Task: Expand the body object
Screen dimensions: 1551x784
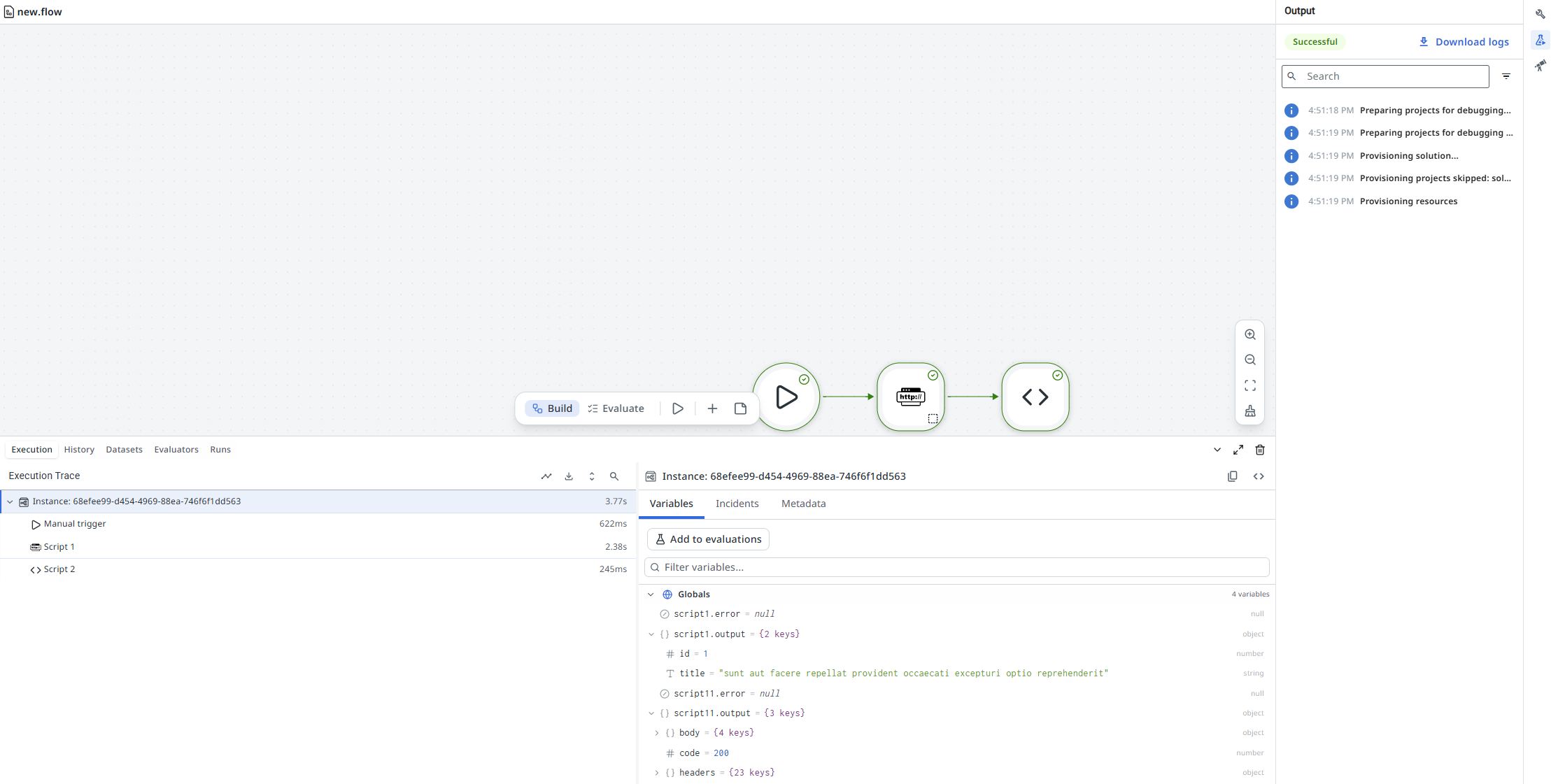Action: click(657, 733)
